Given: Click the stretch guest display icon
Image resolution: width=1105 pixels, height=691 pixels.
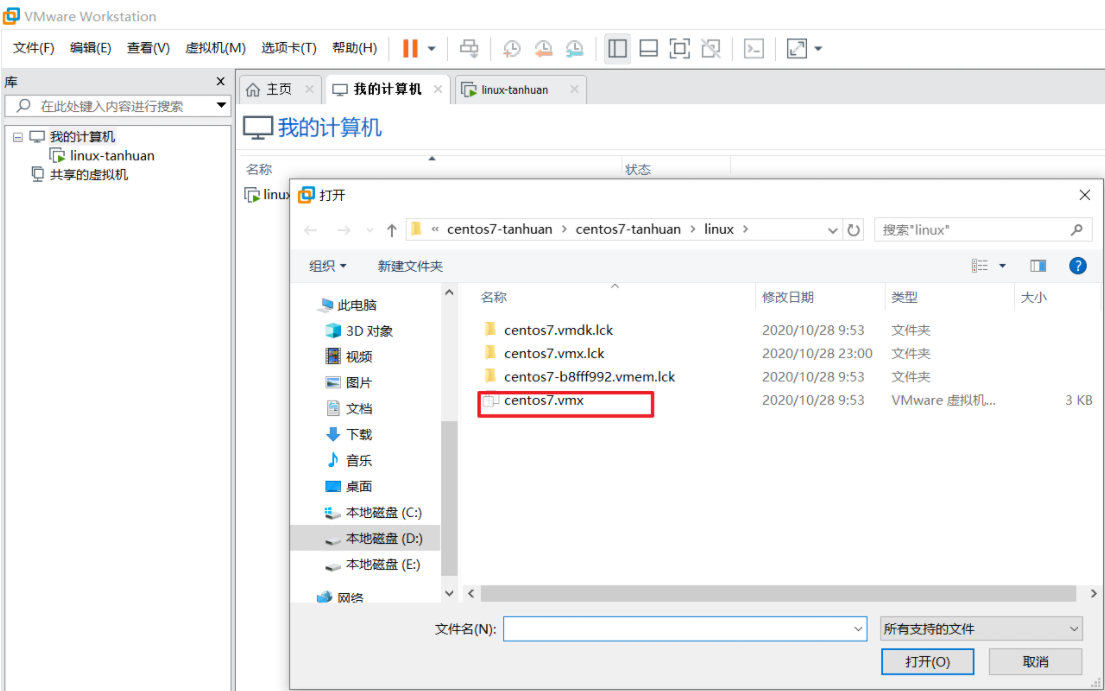Looking at the screenshot, I should [796, 48].
